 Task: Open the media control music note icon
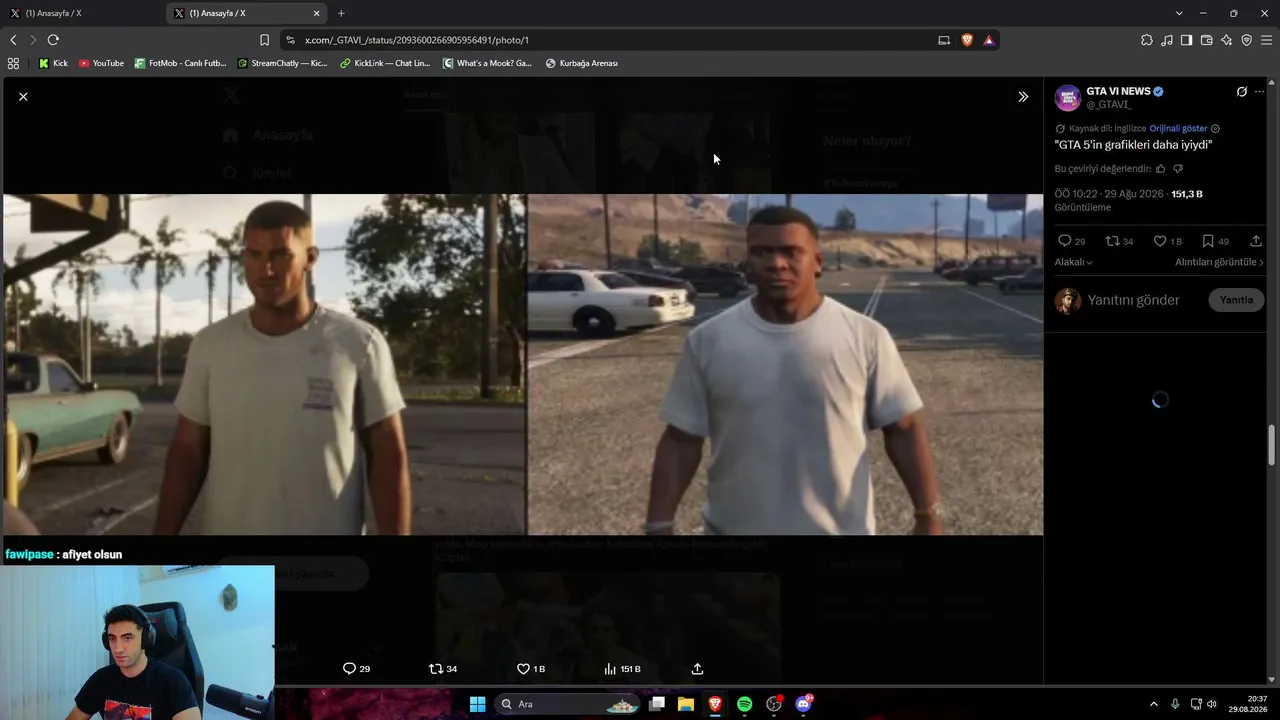[x=1167, y=40]
